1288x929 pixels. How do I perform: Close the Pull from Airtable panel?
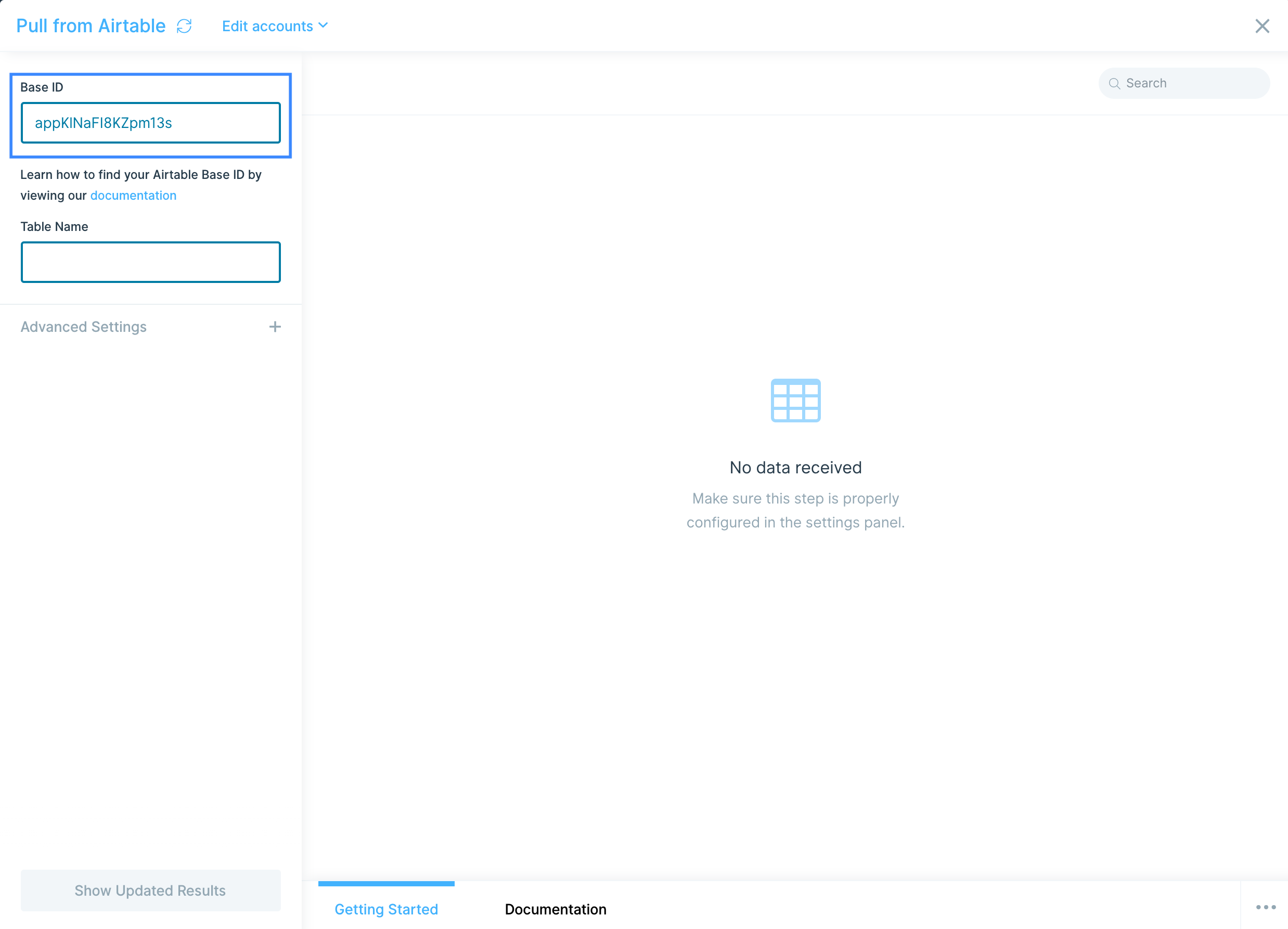click(1262, 26)
